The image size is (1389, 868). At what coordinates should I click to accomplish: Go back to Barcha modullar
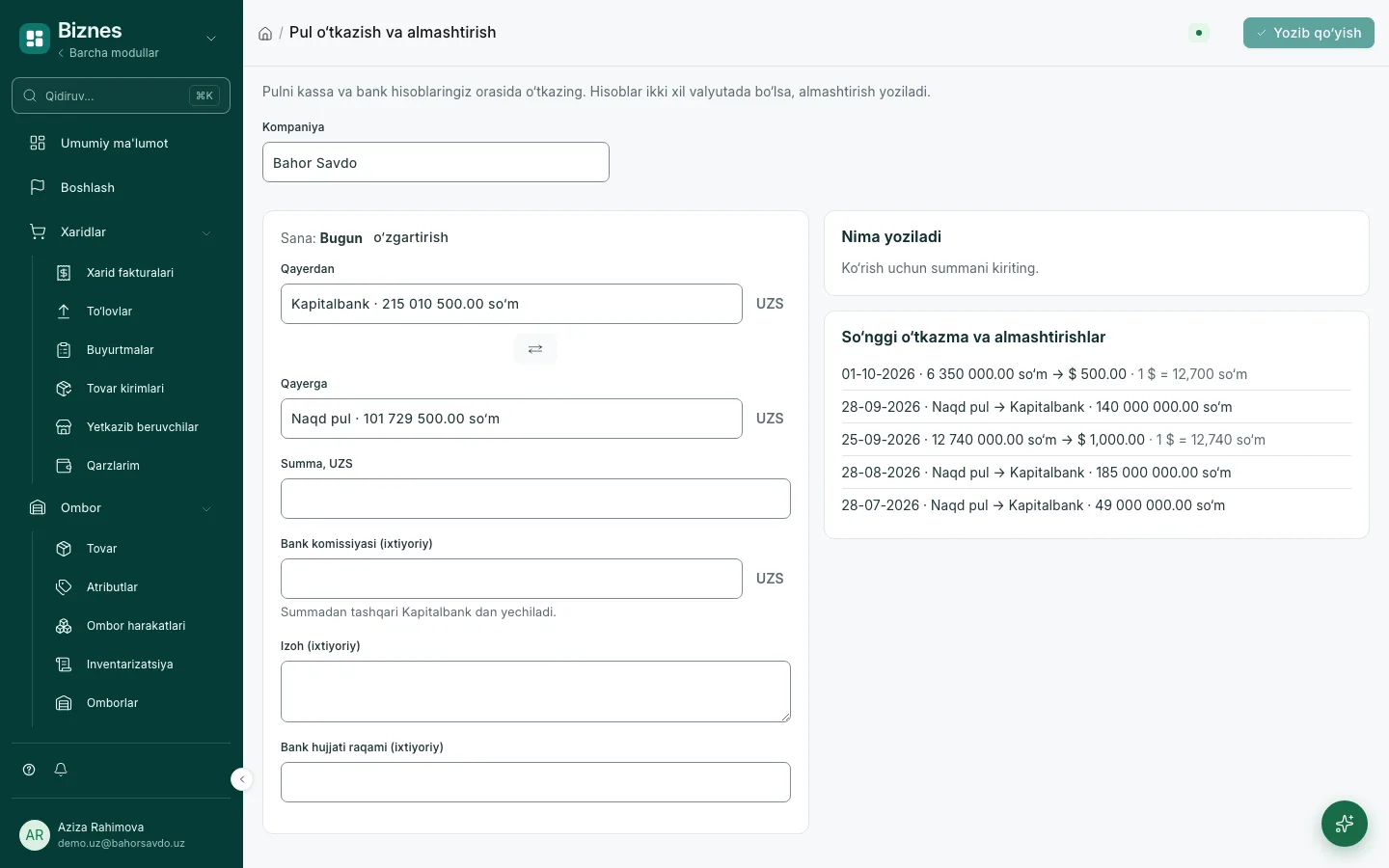click(x=108, y=53)
